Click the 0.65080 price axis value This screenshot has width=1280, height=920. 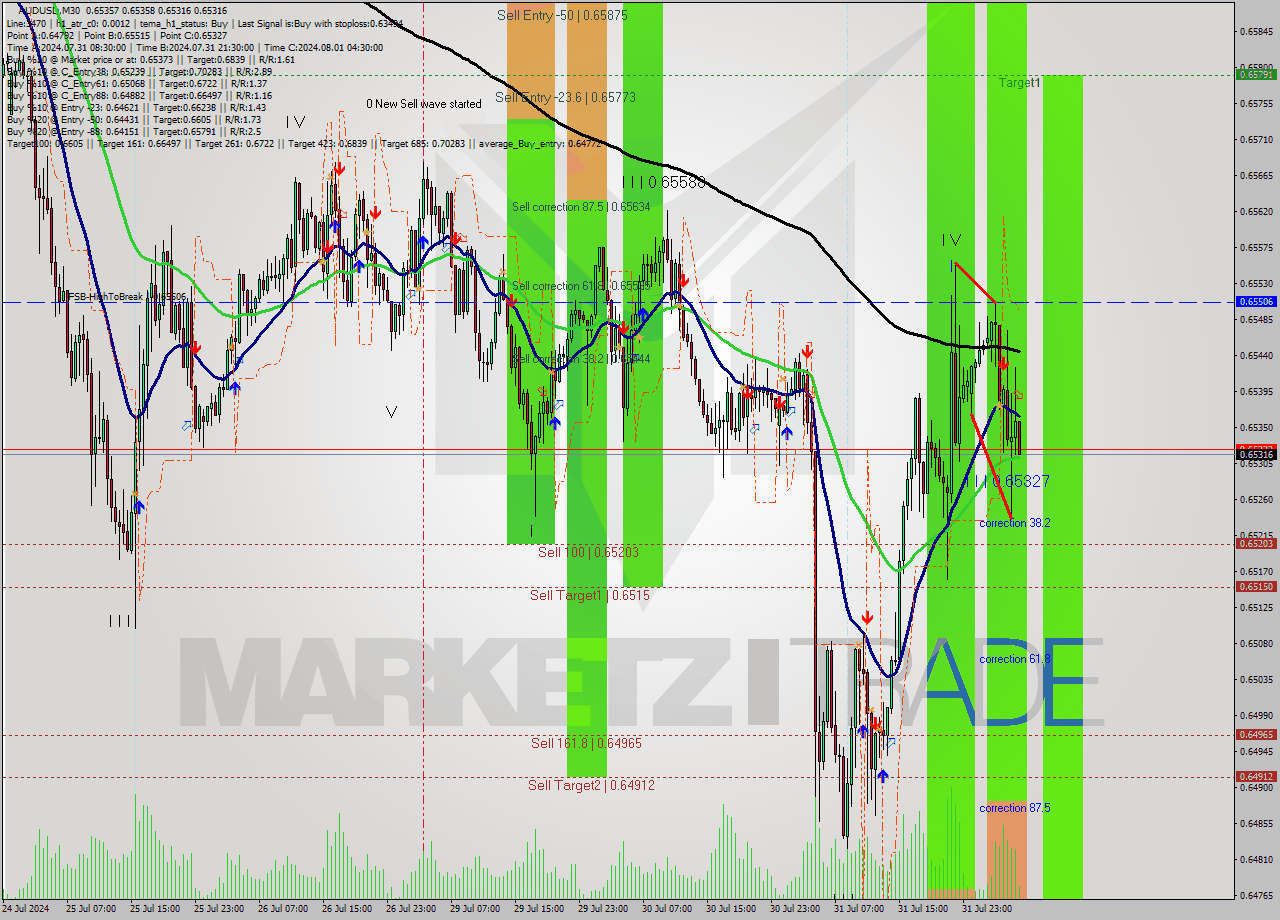[1256, 643]
